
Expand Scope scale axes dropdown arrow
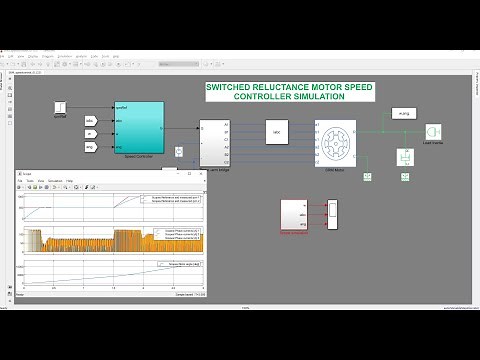click(x=81, y=187)
